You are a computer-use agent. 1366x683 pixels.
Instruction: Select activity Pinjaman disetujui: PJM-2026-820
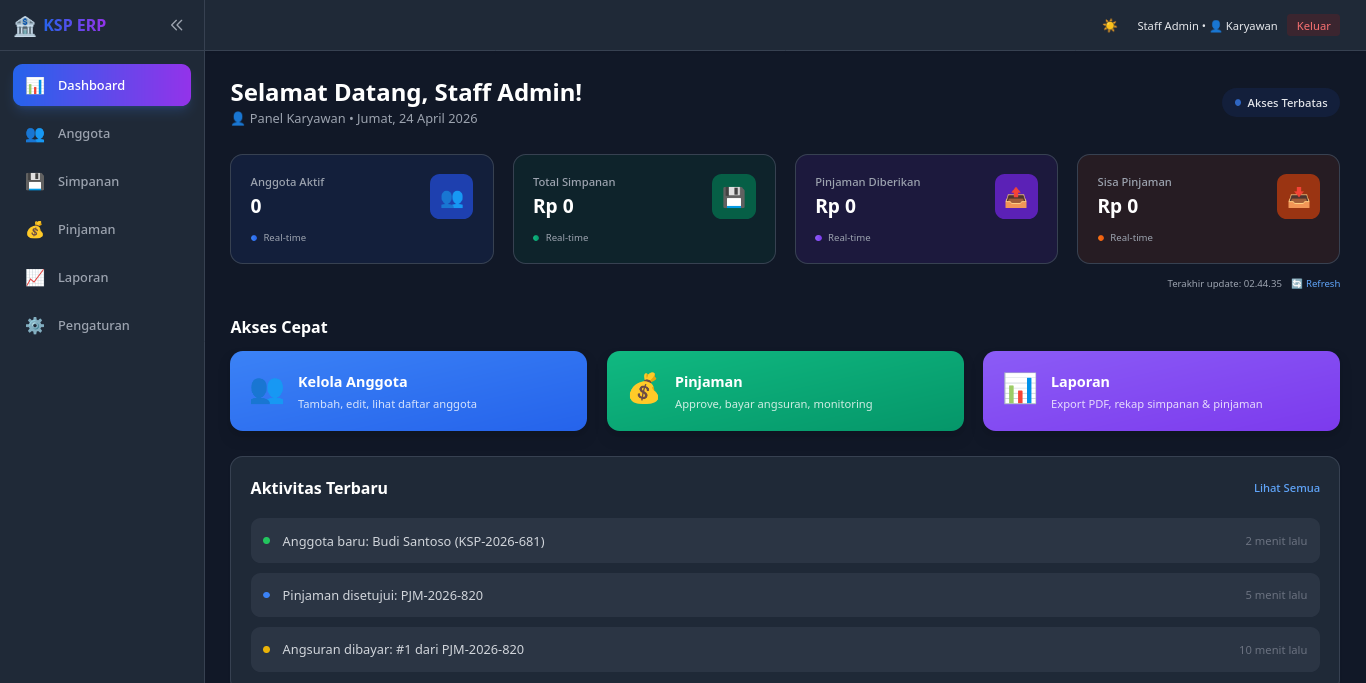[x=785, y=595]
